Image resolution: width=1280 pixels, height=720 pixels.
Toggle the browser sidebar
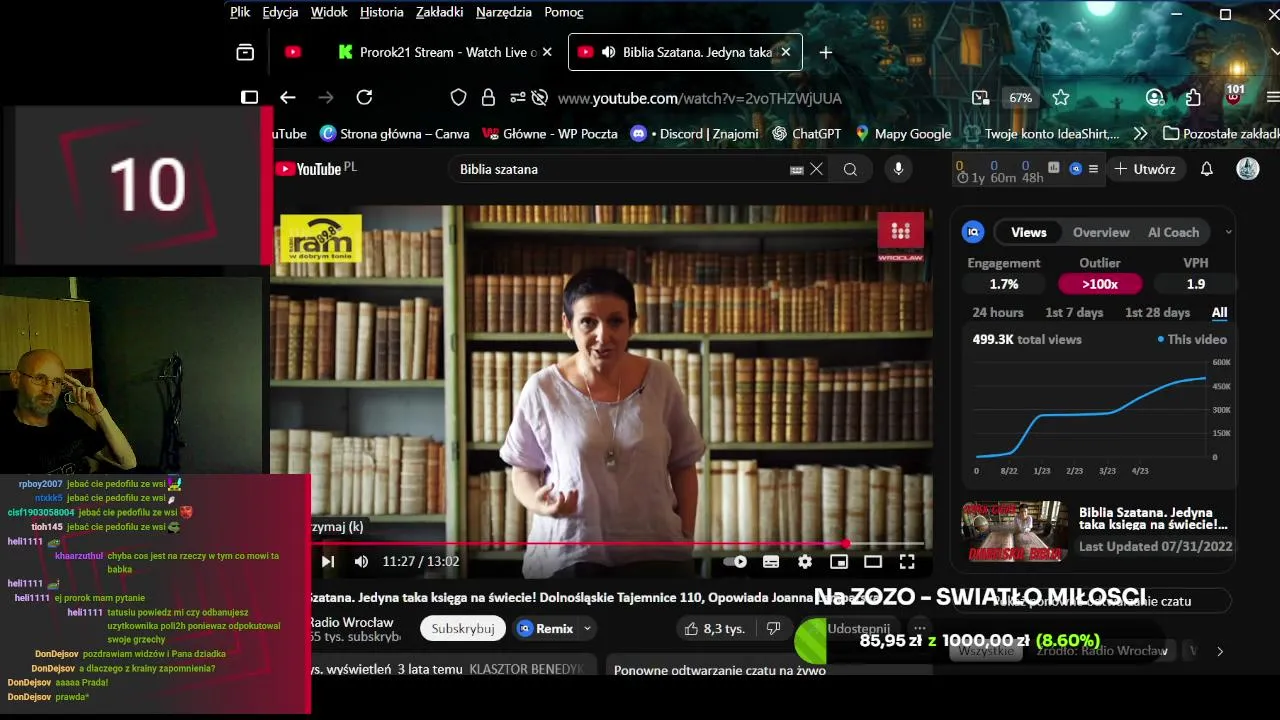[250, 97]
